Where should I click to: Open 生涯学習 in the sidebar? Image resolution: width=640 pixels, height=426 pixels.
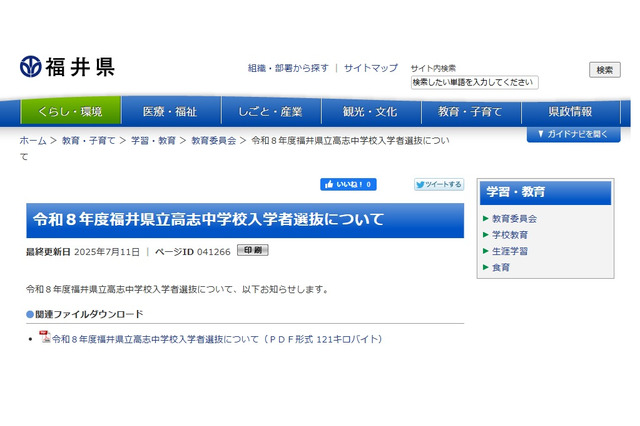[510, 251]
